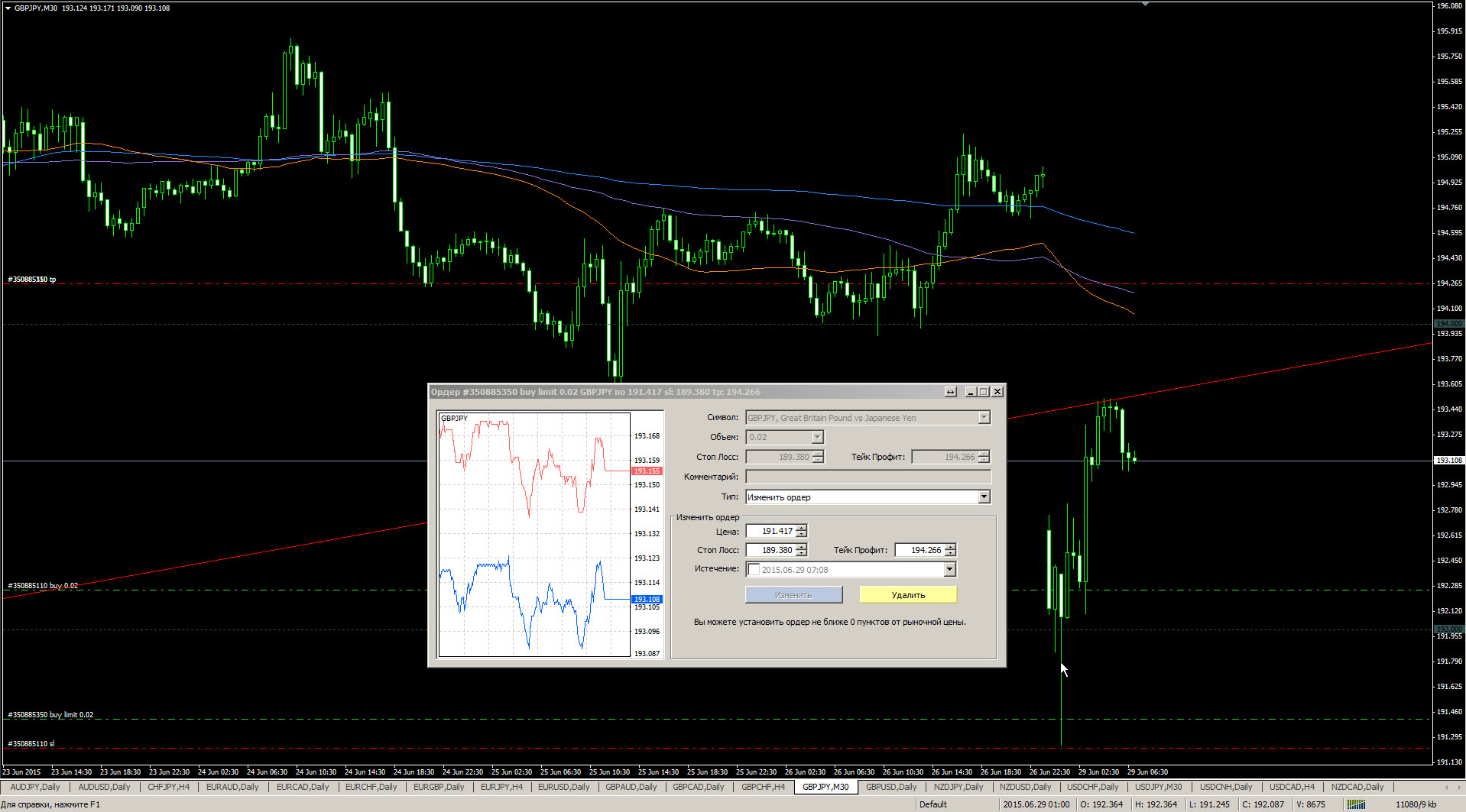The image size is (1466, 812).
Task: Open the GBPCAD,Daily chart tab
Action: 698,787
